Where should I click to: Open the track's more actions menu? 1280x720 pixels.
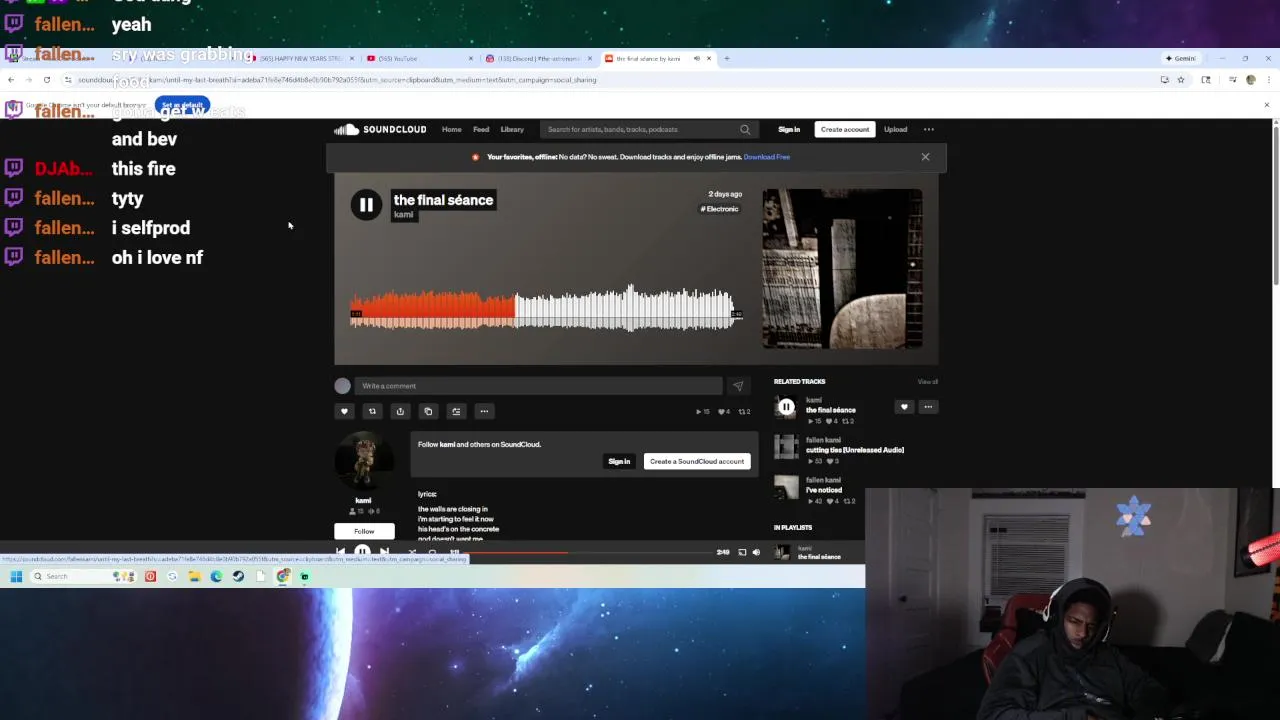click(x=484, y=411)
